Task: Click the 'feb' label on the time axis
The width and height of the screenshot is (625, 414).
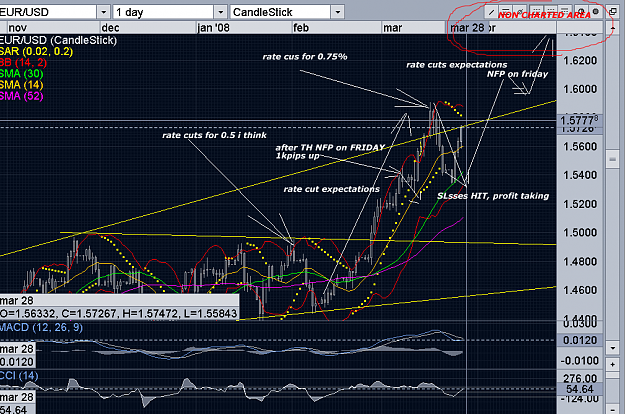Action: coord(301,28)
